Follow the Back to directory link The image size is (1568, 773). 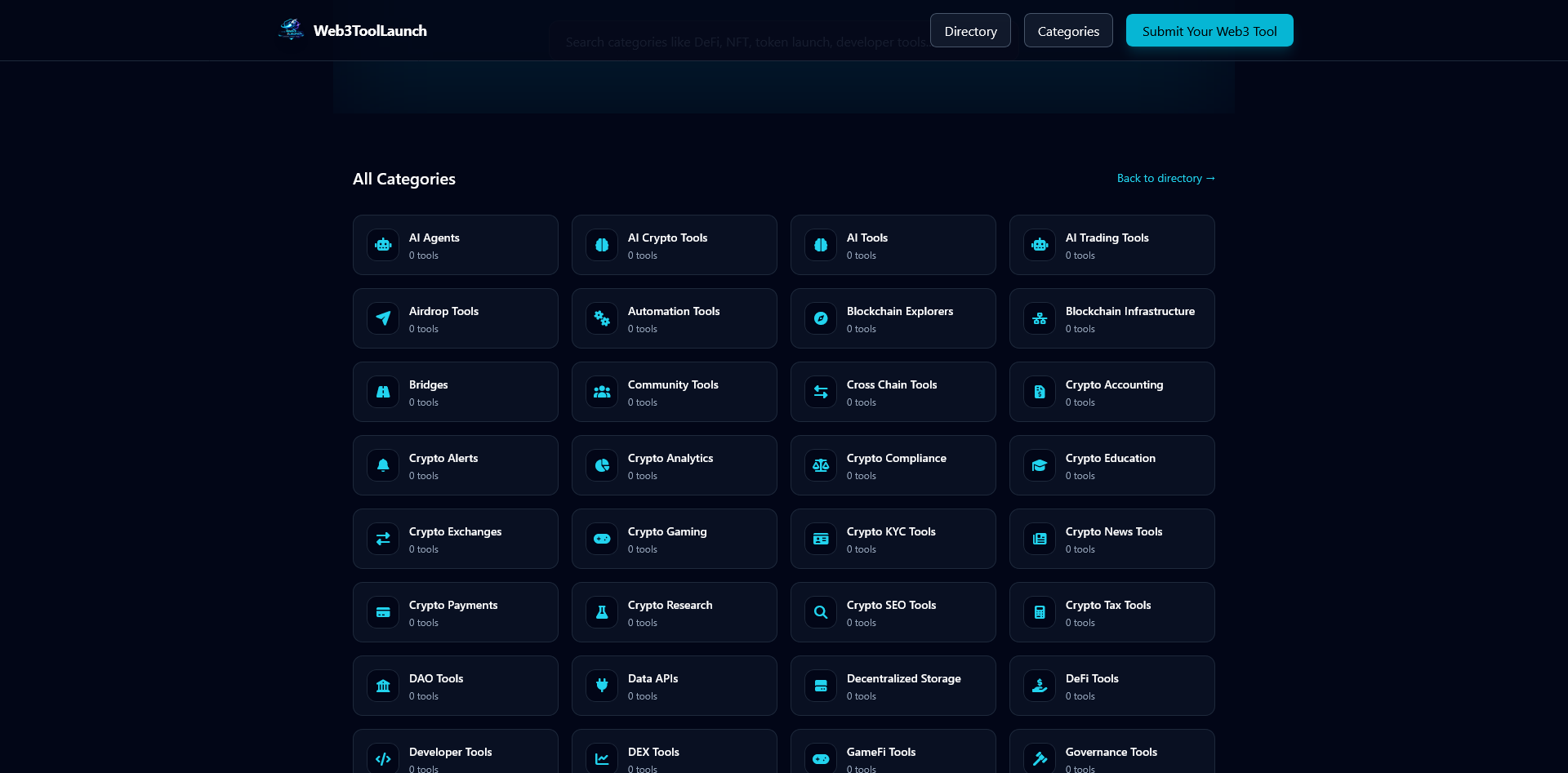tap(1166, 178)
